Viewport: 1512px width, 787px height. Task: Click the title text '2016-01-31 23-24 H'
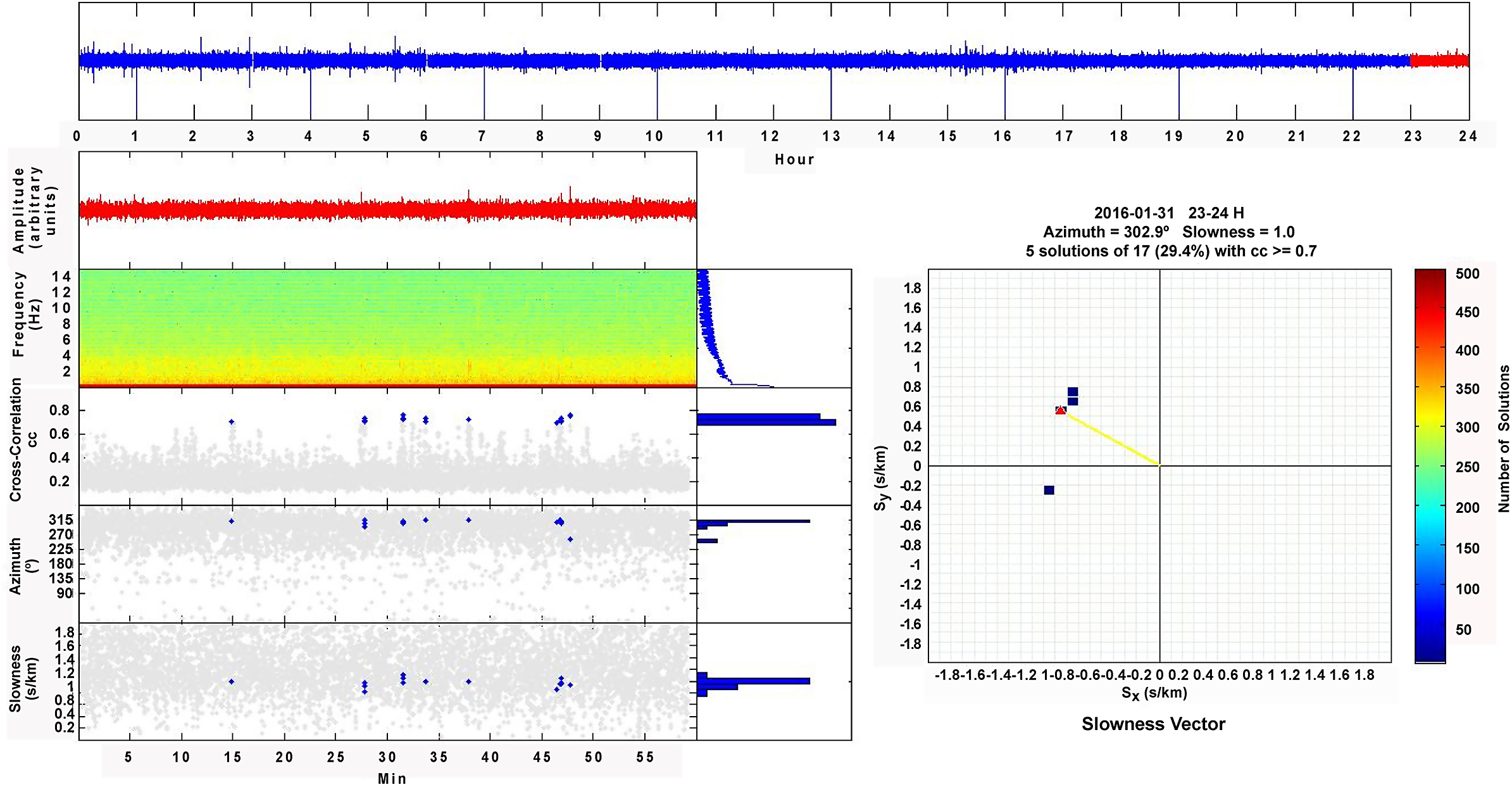[x=1169, y=213]
